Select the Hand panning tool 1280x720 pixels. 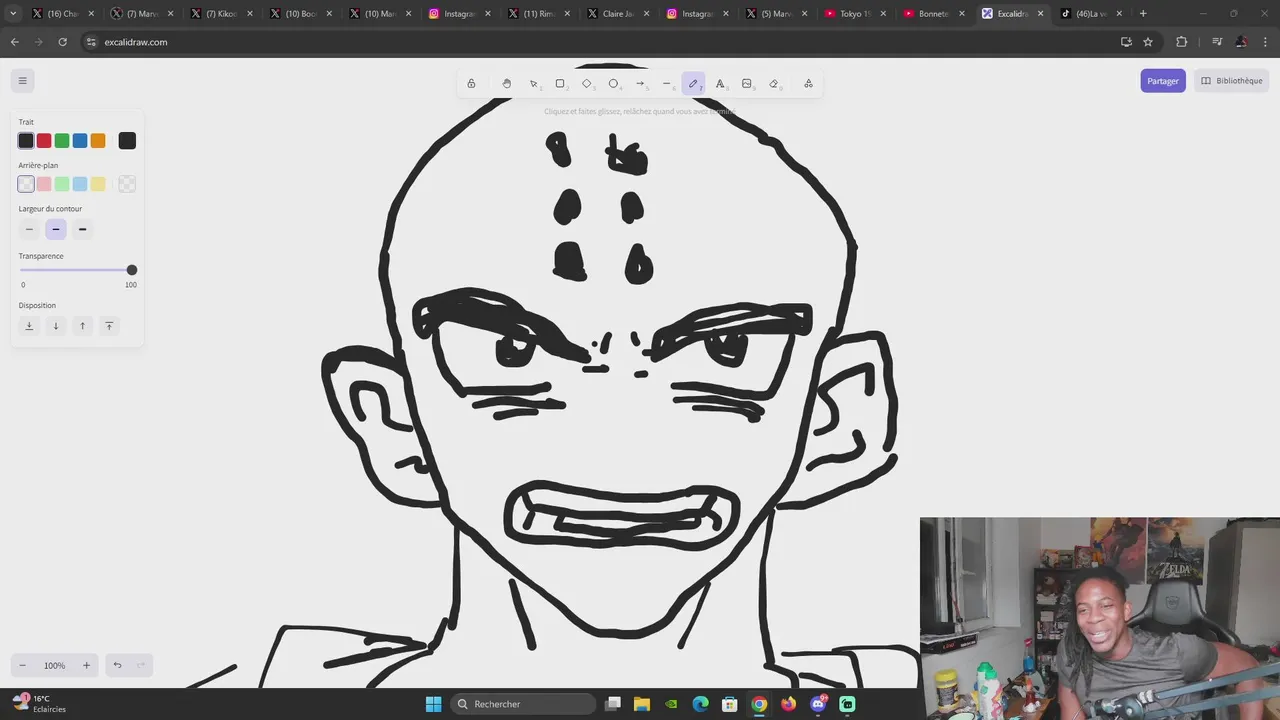click(x=507, y=83)
